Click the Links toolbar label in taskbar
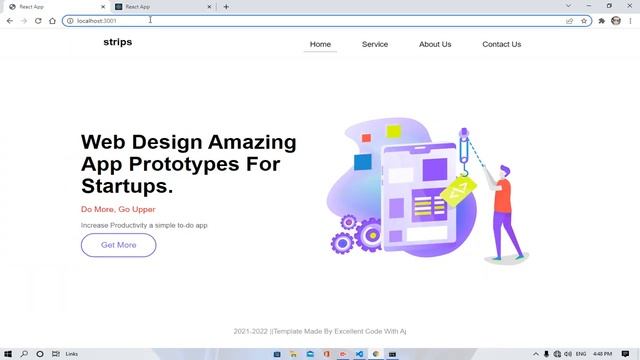Image resolution: width=640 pixels, height=360 pixels. pyautogui.click(x=71, y=354)
